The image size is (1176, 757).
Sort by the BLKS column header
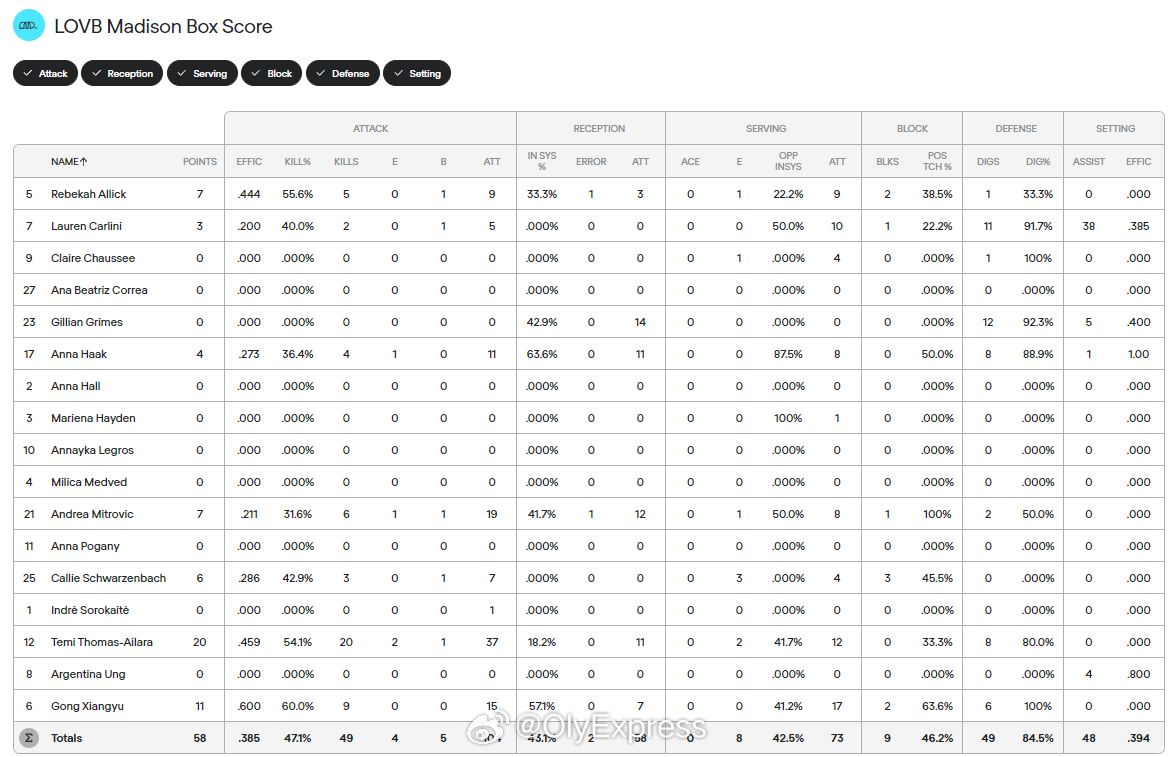887,161
